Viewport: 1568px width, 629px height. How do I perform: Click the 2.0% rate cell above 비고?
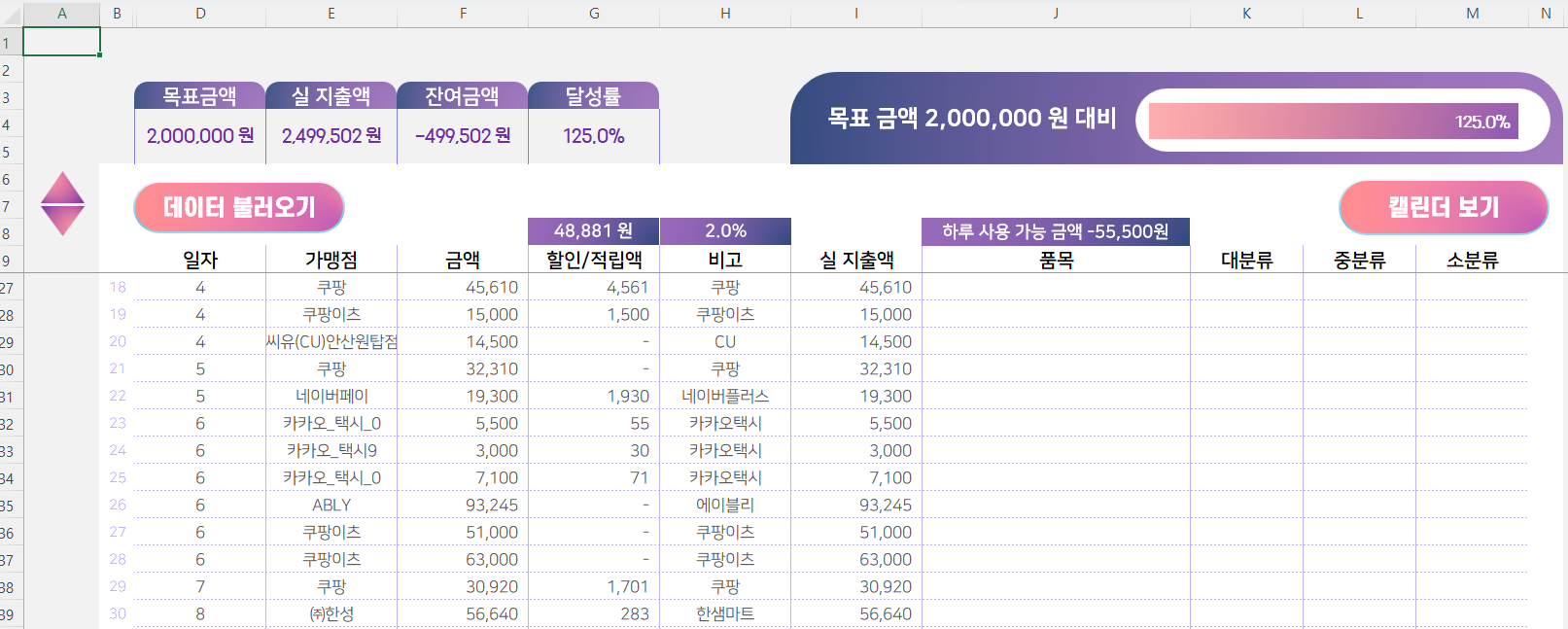(725, 231)
